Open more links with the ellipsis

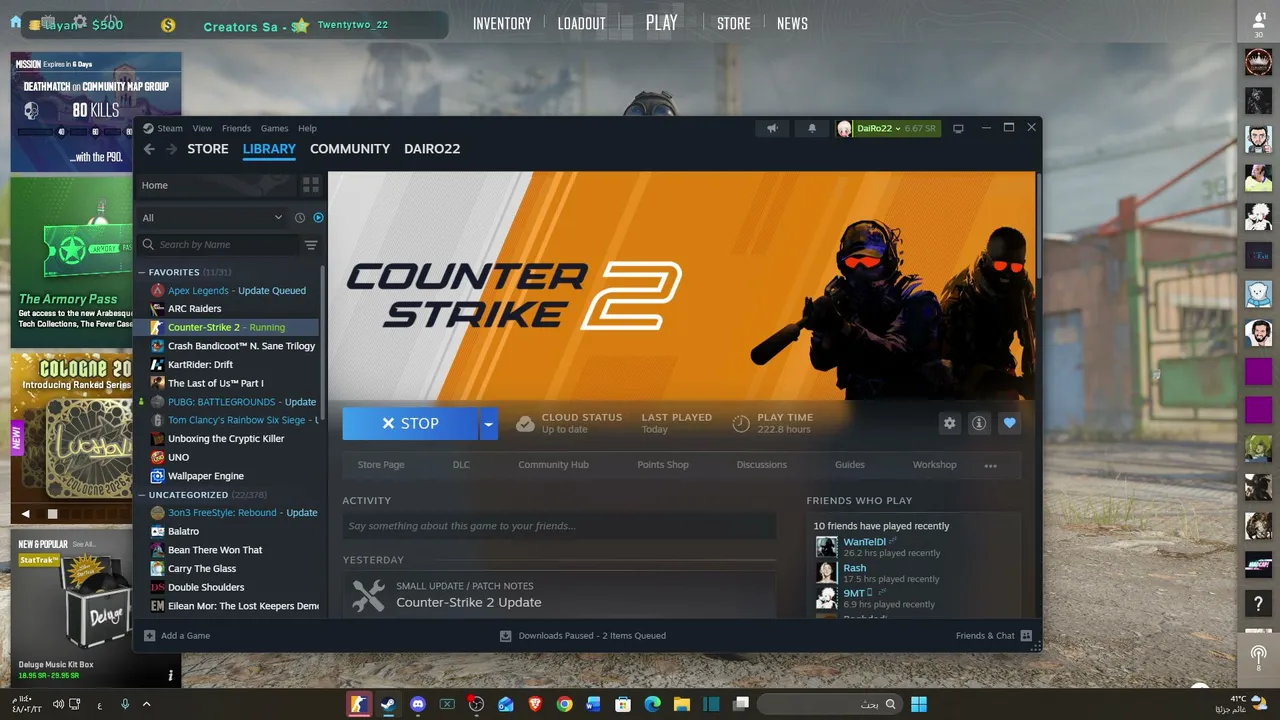click(x=990, y=465)
